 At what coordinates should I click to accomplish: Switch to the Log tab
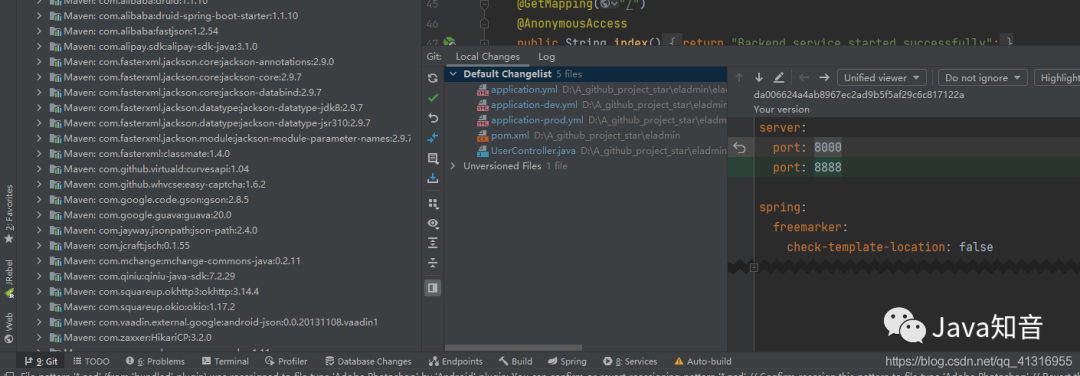(x=546, y=57)
